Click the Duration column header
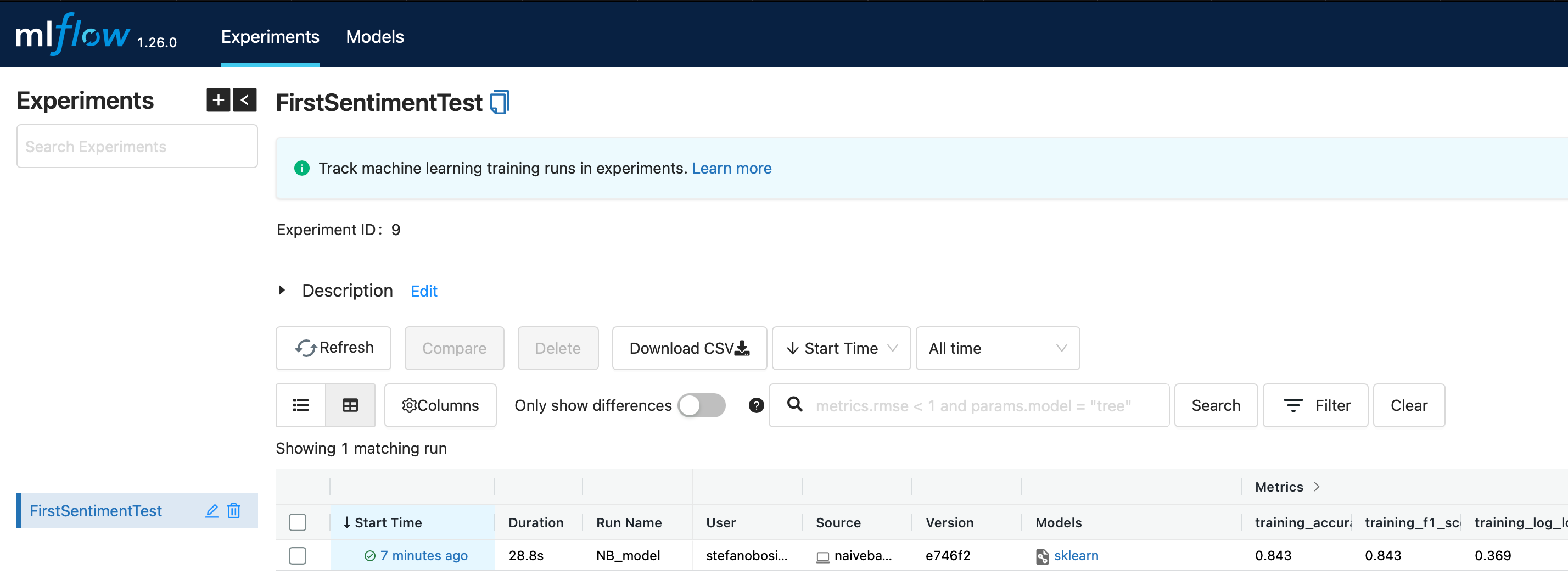1568x580 pixels. [536, 522]
